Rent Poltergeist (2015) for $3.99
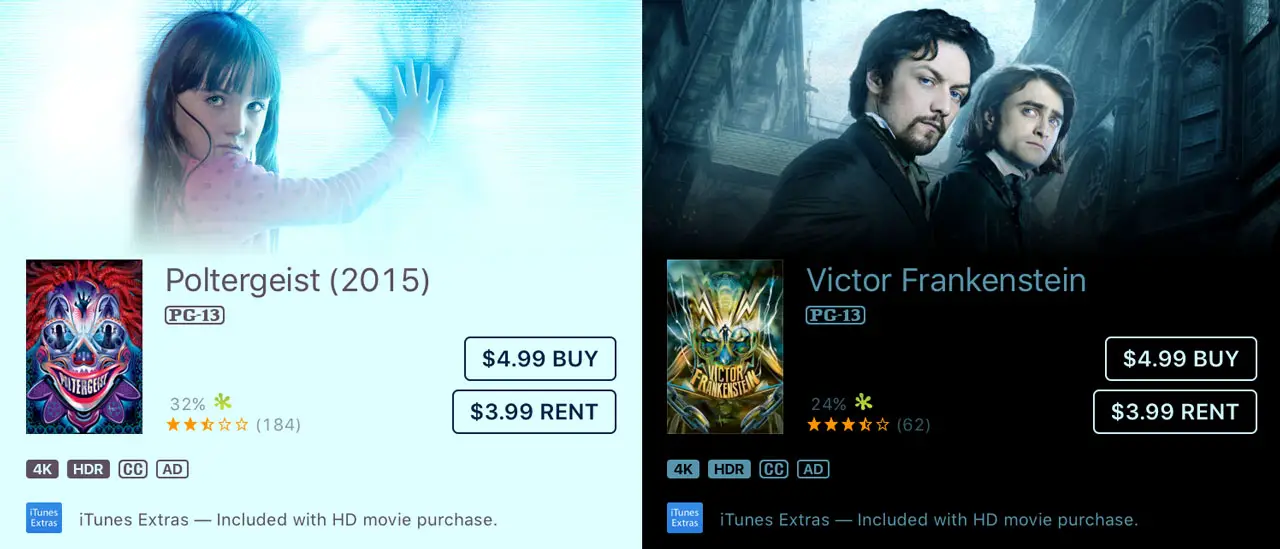Screen dimensions: 1280x549 (x=534, y=412)
